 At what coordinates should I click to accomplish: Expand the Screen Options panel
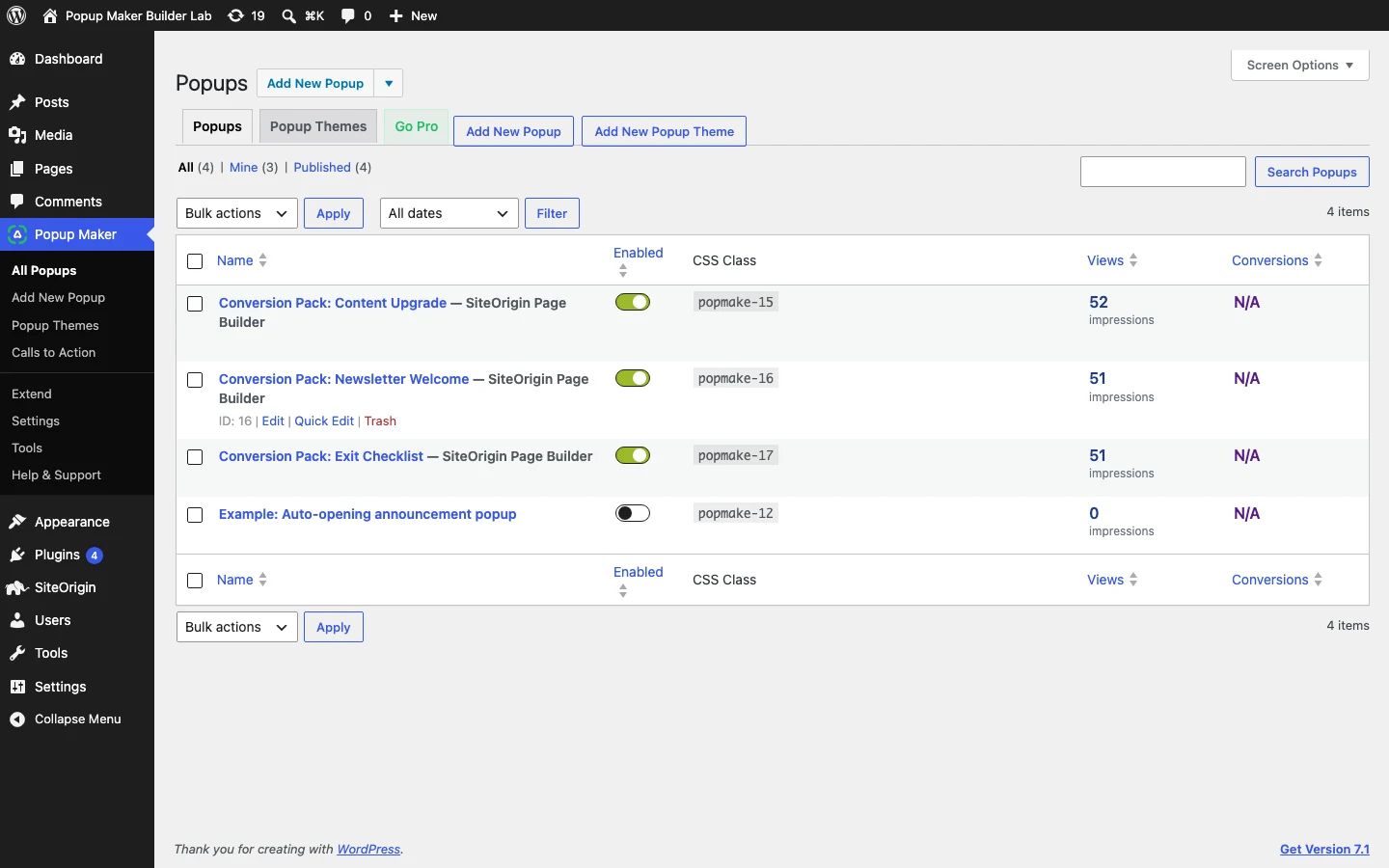click(x=1300, y=66)
